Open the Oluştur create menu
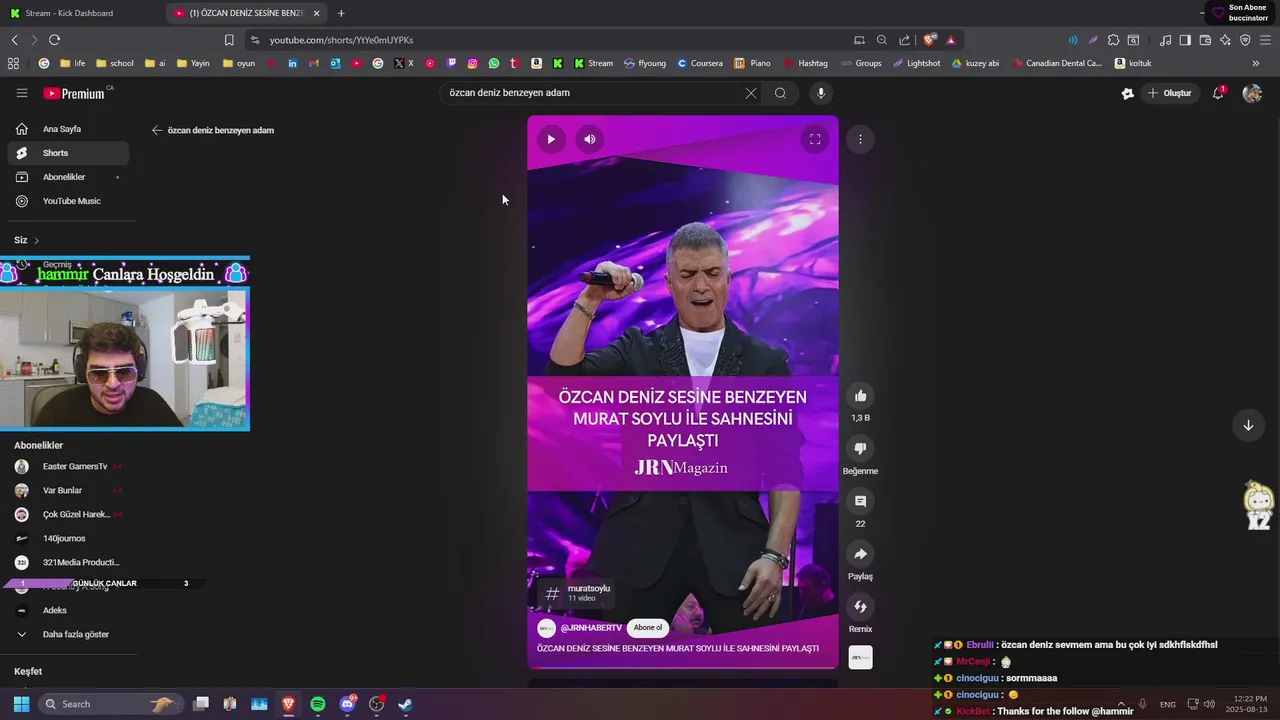1280x720 pixels. pos(1169,93)
